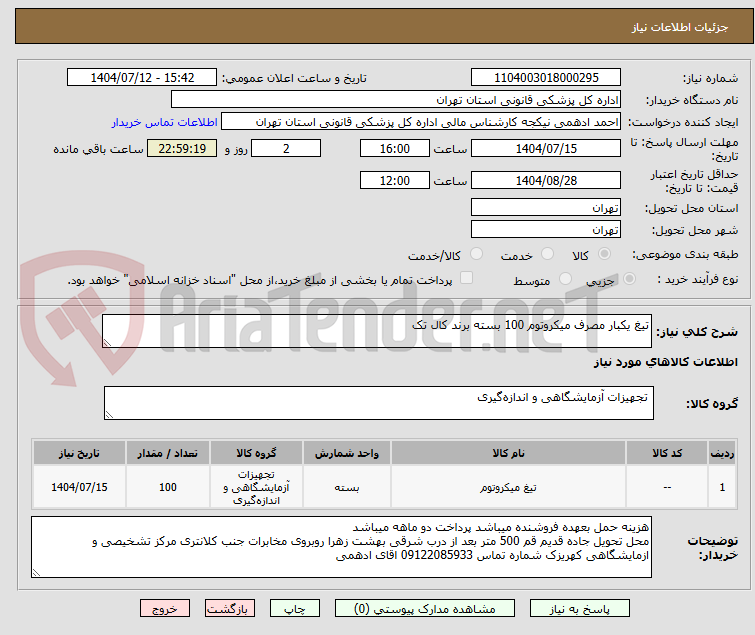755x635 pixels.
Task: Click the خروج exit button
Action: coord(165,609)
